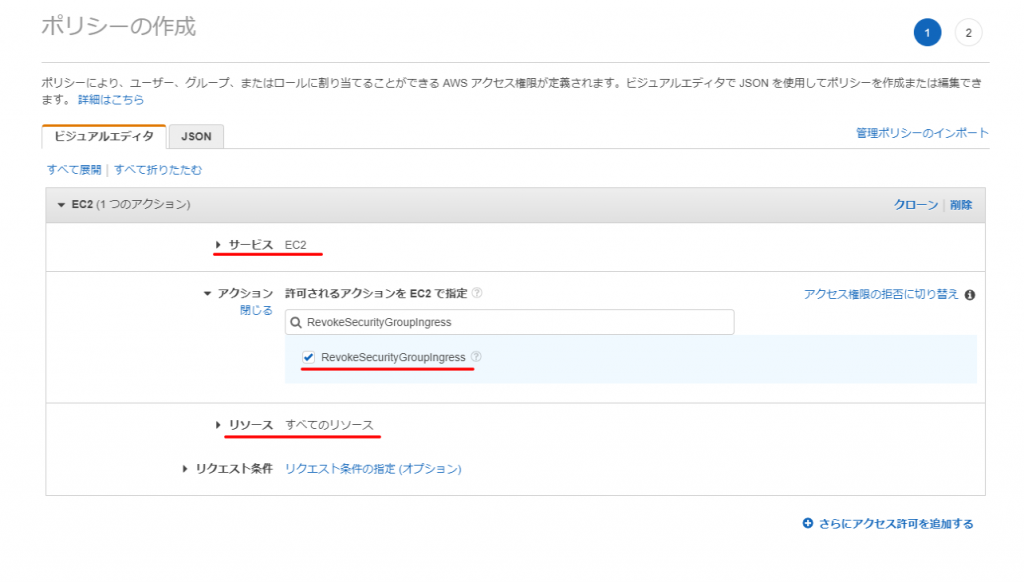The image size is (1024, 582).
Task: Click the magnifier icon in action search
Action: pos(296,323)
